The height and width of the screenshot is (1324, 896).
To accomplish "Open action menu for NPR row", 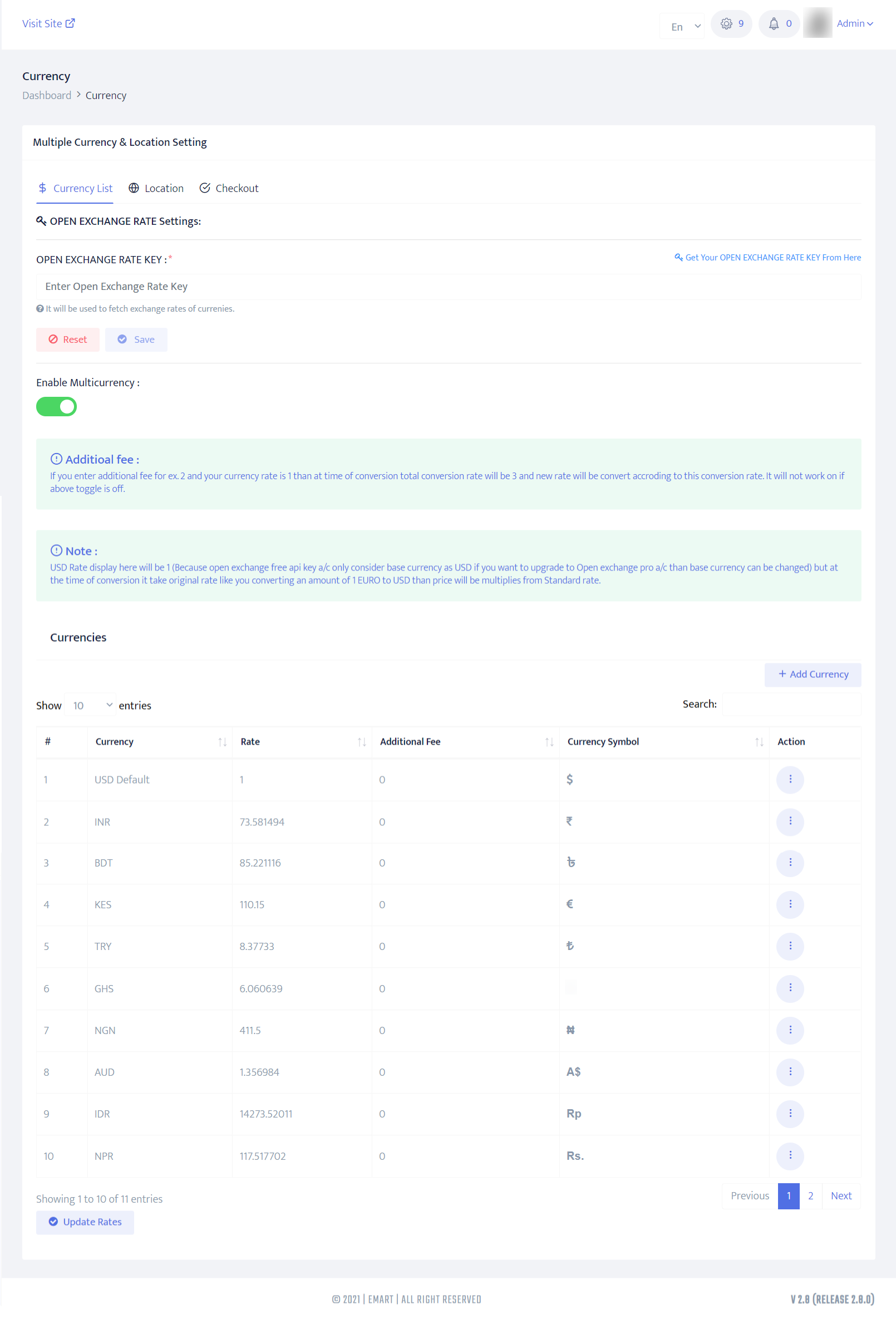I will (x=790, y=1155).
